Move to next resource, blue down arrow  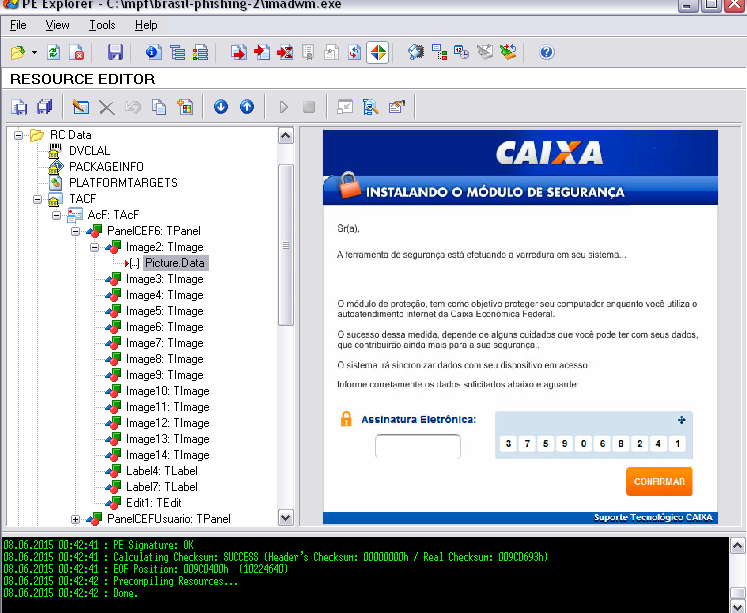point(221,107)
